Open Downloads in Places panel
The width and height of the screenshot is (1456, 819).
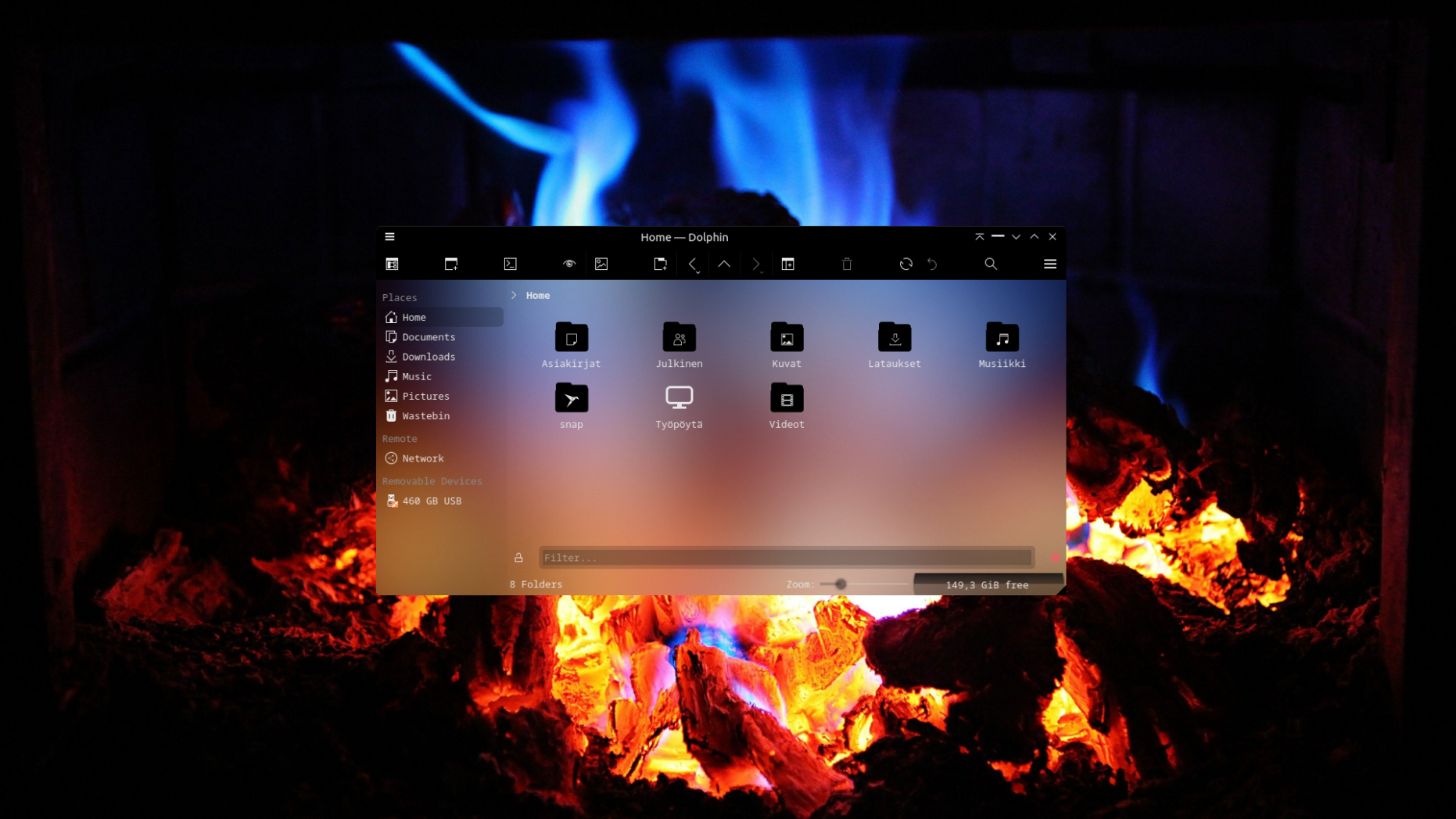tap(443, 357)
